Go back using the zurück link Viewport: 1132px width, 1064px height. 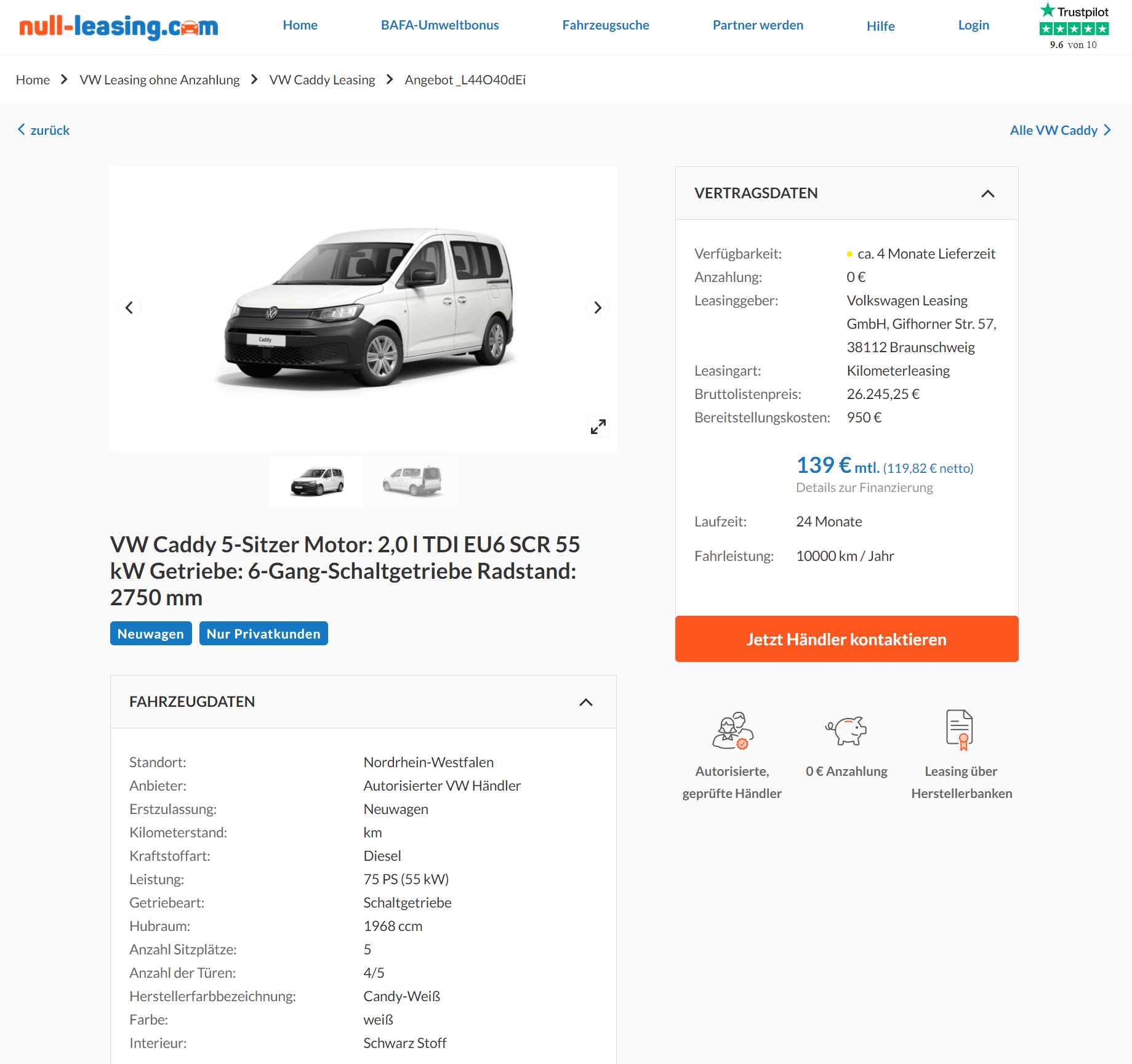tap(44, 130)
